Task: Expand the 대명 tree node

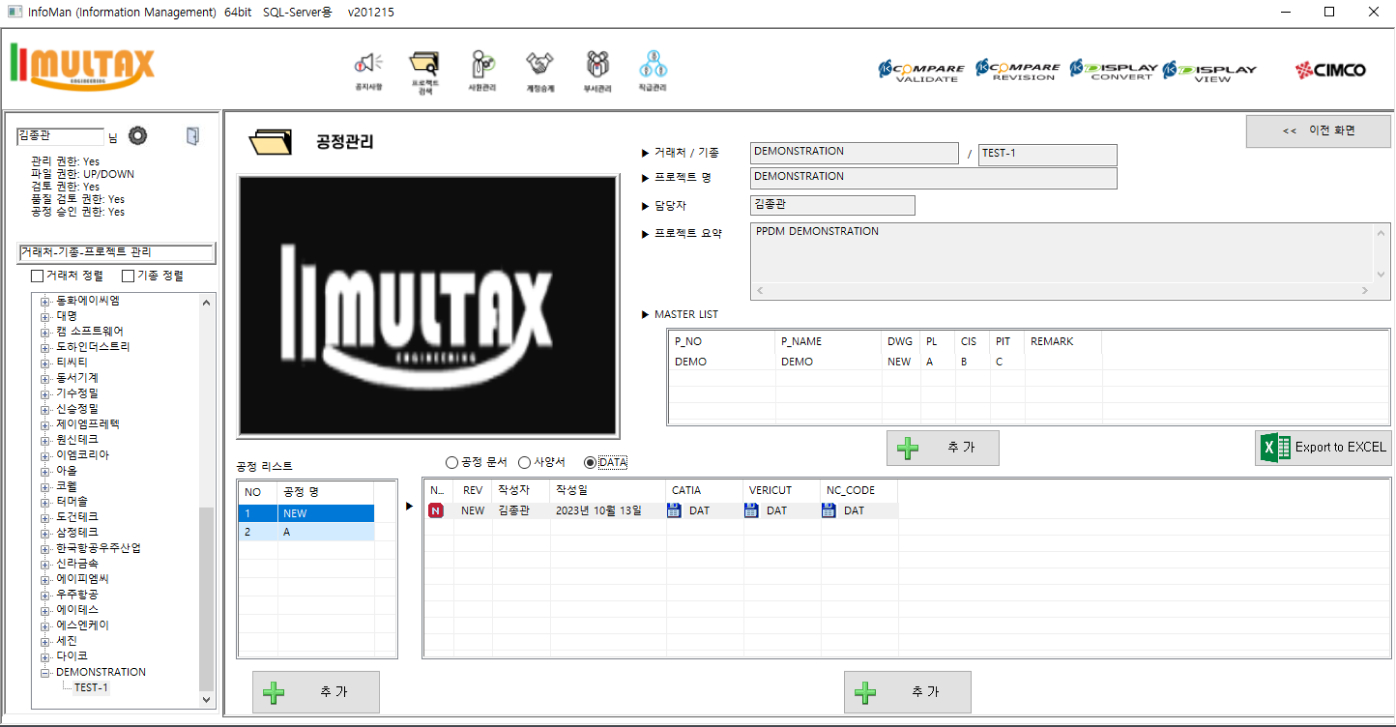Action: coord(45,316)
